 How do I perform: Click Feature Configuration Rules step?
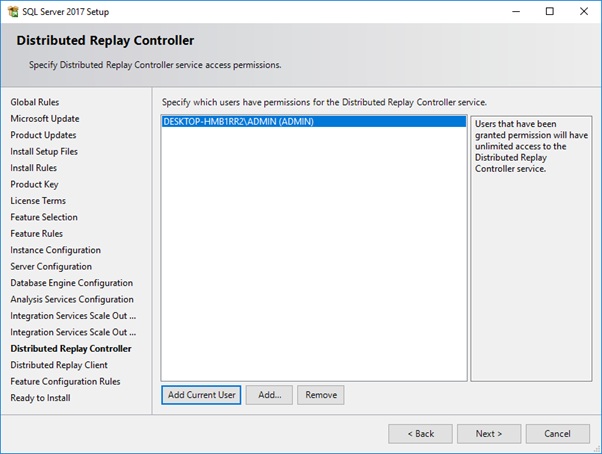[65, 381]
